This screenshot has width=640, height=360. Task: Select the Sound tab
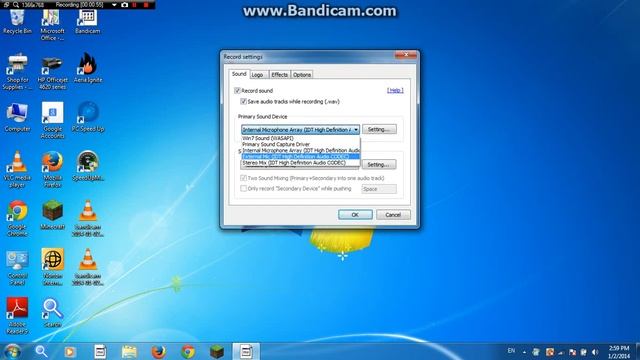pos(239,74)
